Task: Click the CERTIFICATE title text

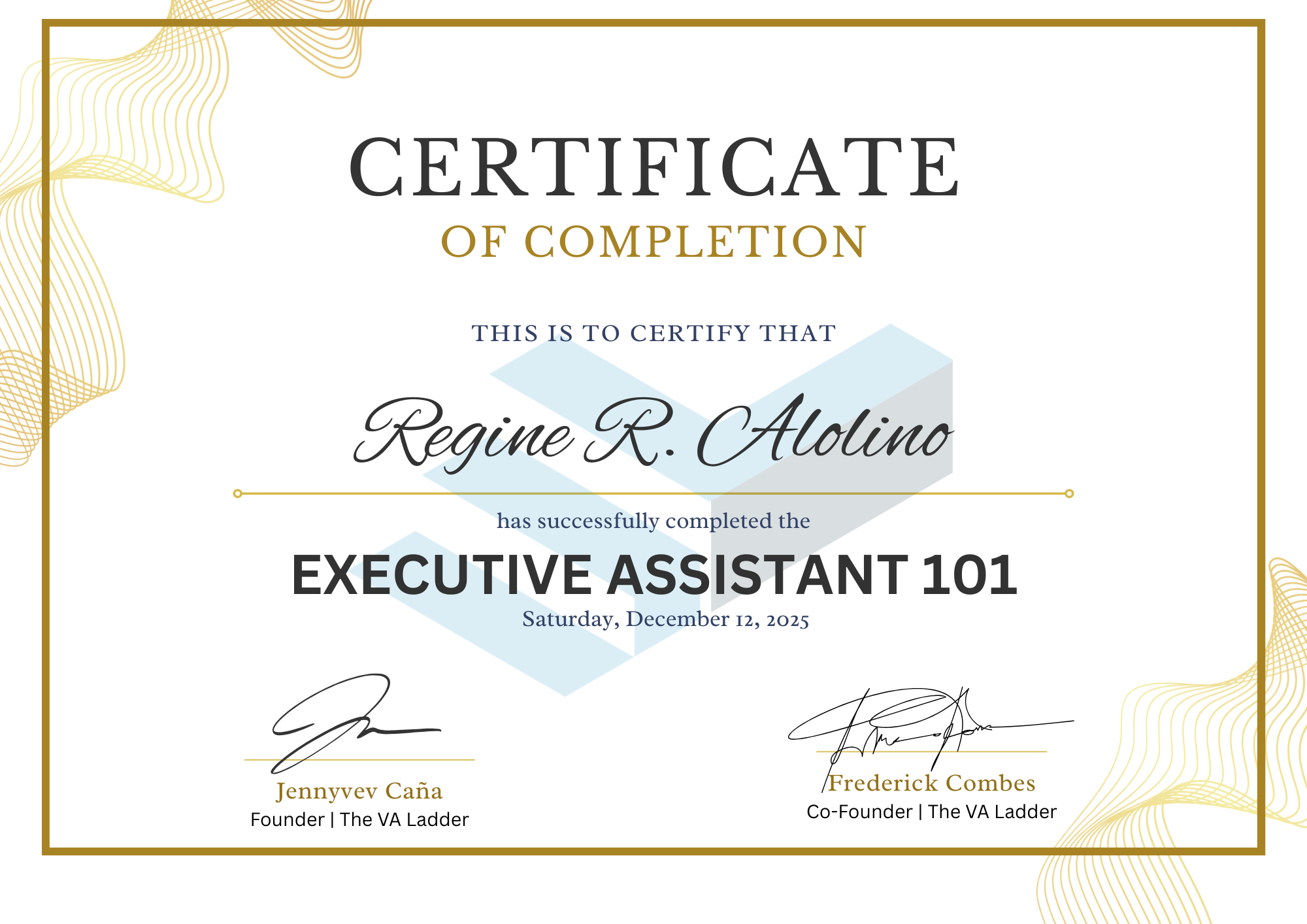Action: [653, 170]
